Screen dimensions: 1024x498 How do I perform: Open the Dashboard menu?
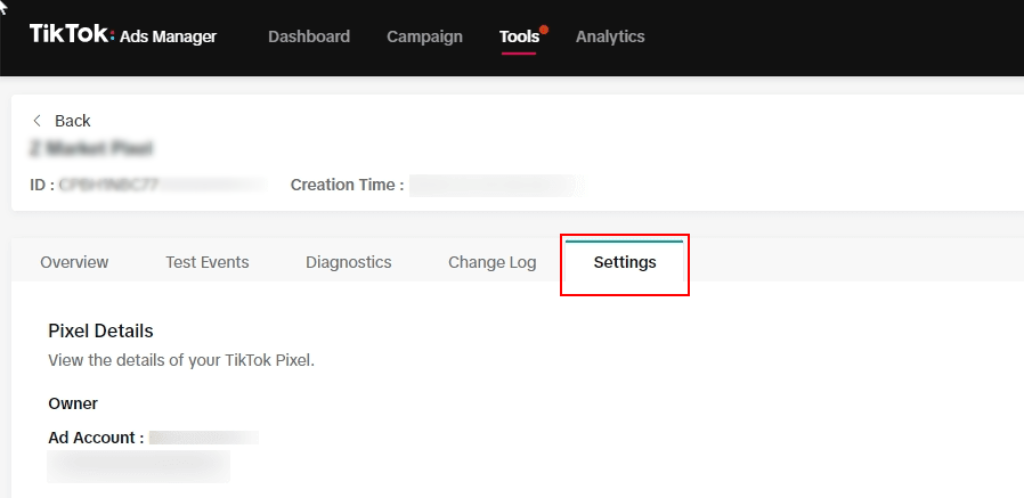309,37
